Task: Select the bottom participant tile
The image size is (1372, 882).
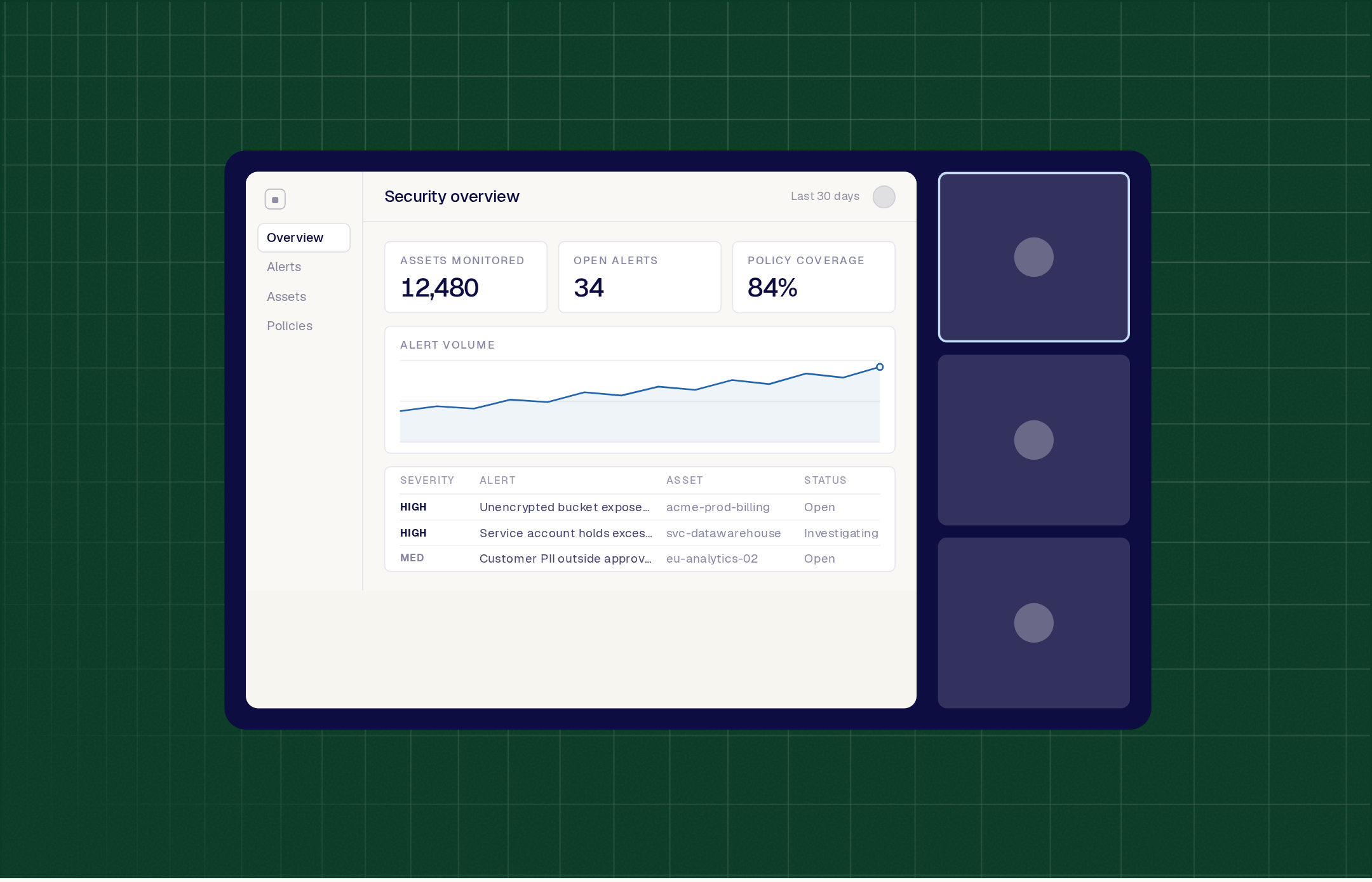Action: [1033, 623]
